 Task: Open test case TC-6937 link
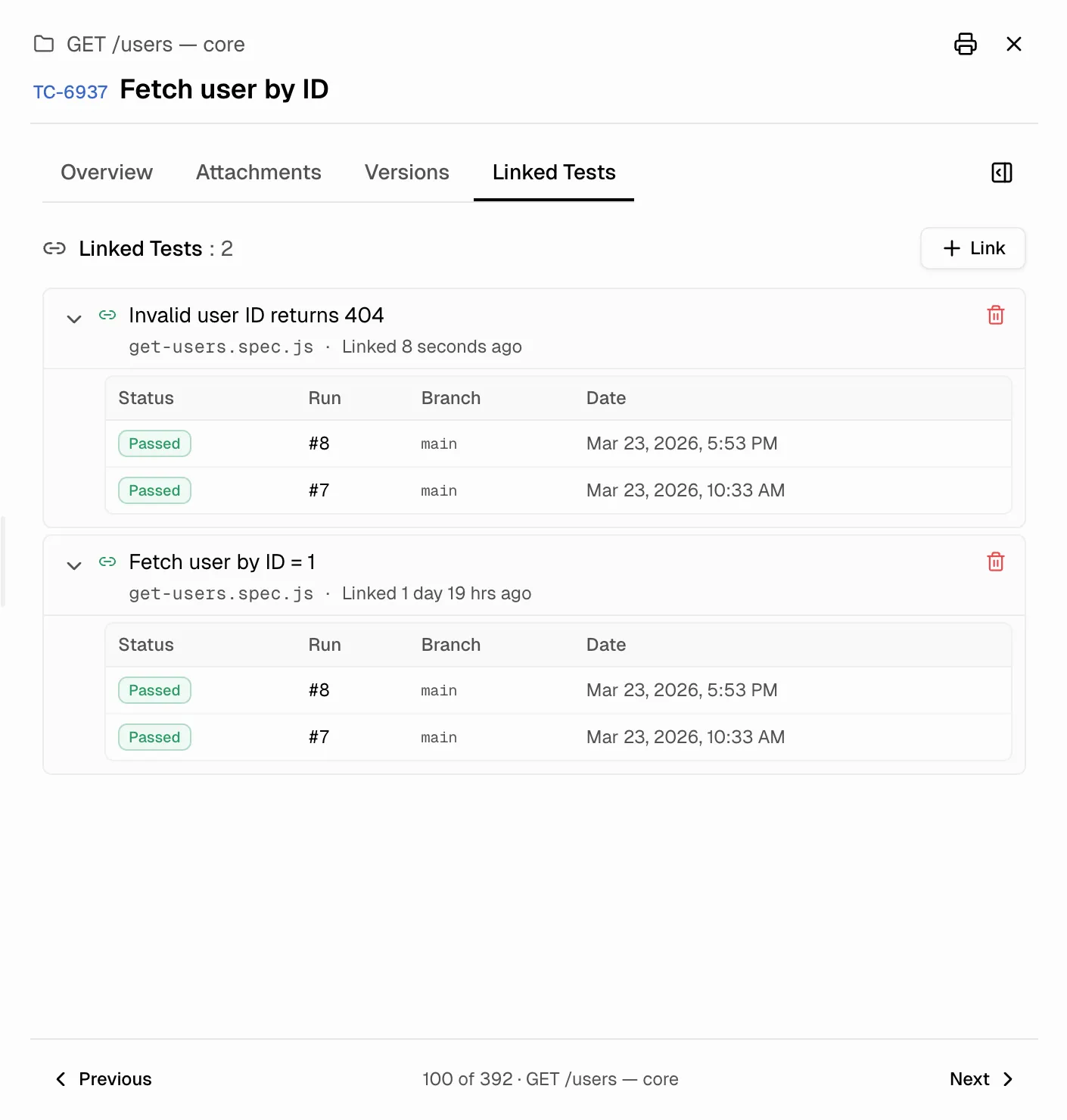[x=70, y=91]
